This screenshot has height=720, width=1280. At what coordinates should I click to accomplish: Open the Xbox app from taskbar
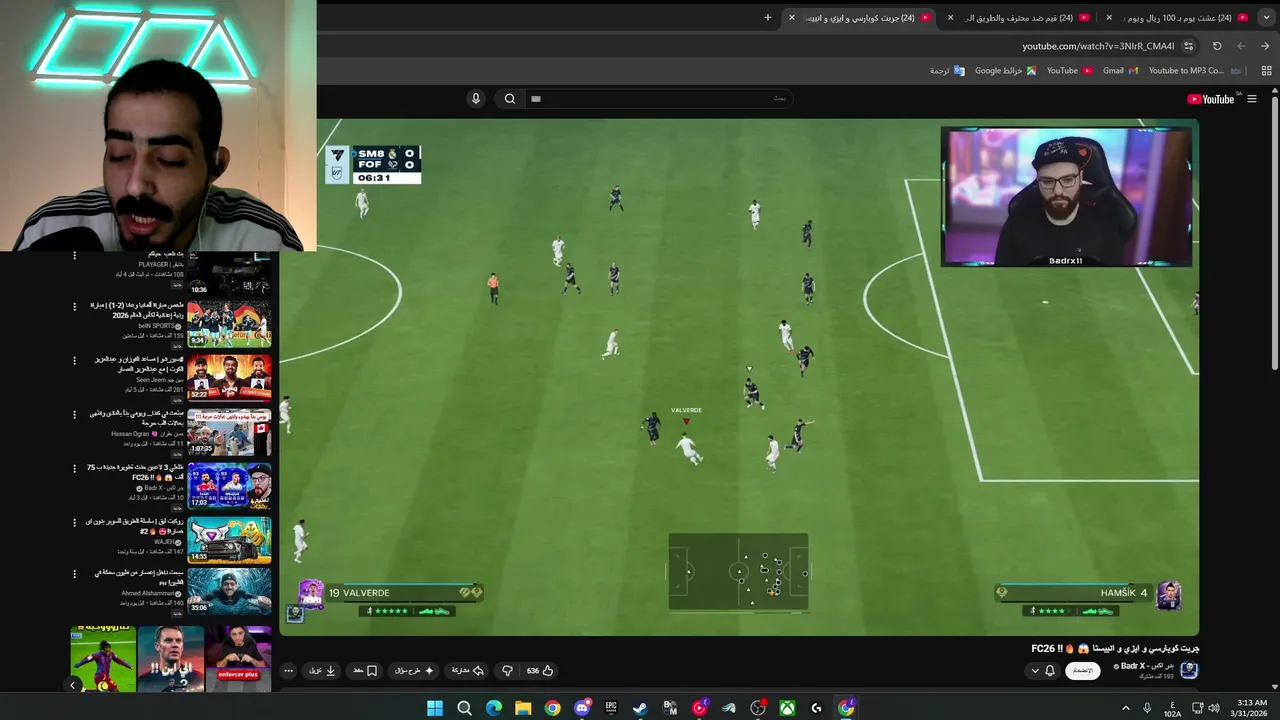787,708
